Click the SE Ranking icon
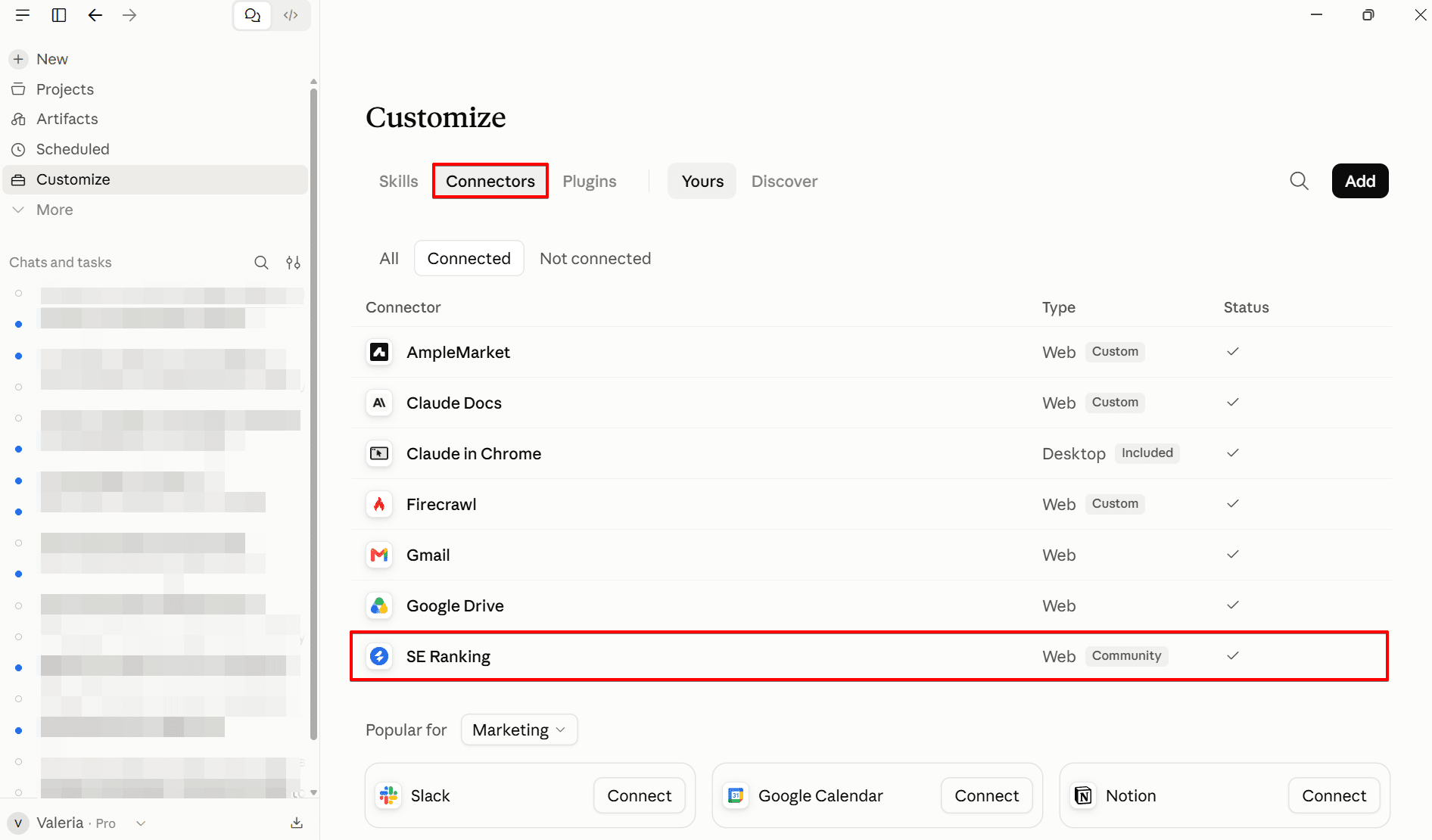Viewport: 1432px width, 840px height. pyautogui.click(x=379, y=656)
